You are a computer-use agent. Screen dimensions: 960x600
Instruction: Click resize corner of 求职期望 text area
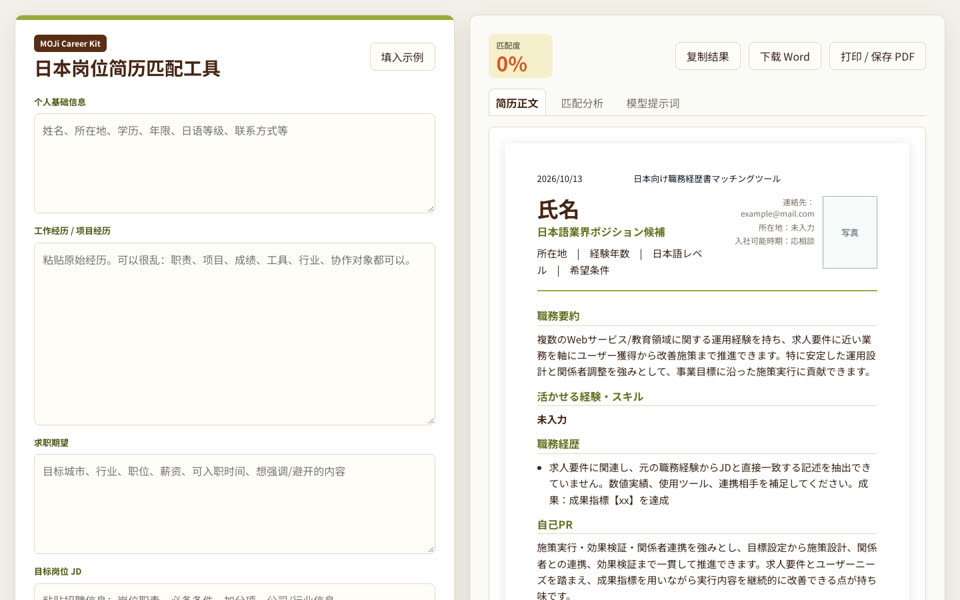(x=431, y=550)
